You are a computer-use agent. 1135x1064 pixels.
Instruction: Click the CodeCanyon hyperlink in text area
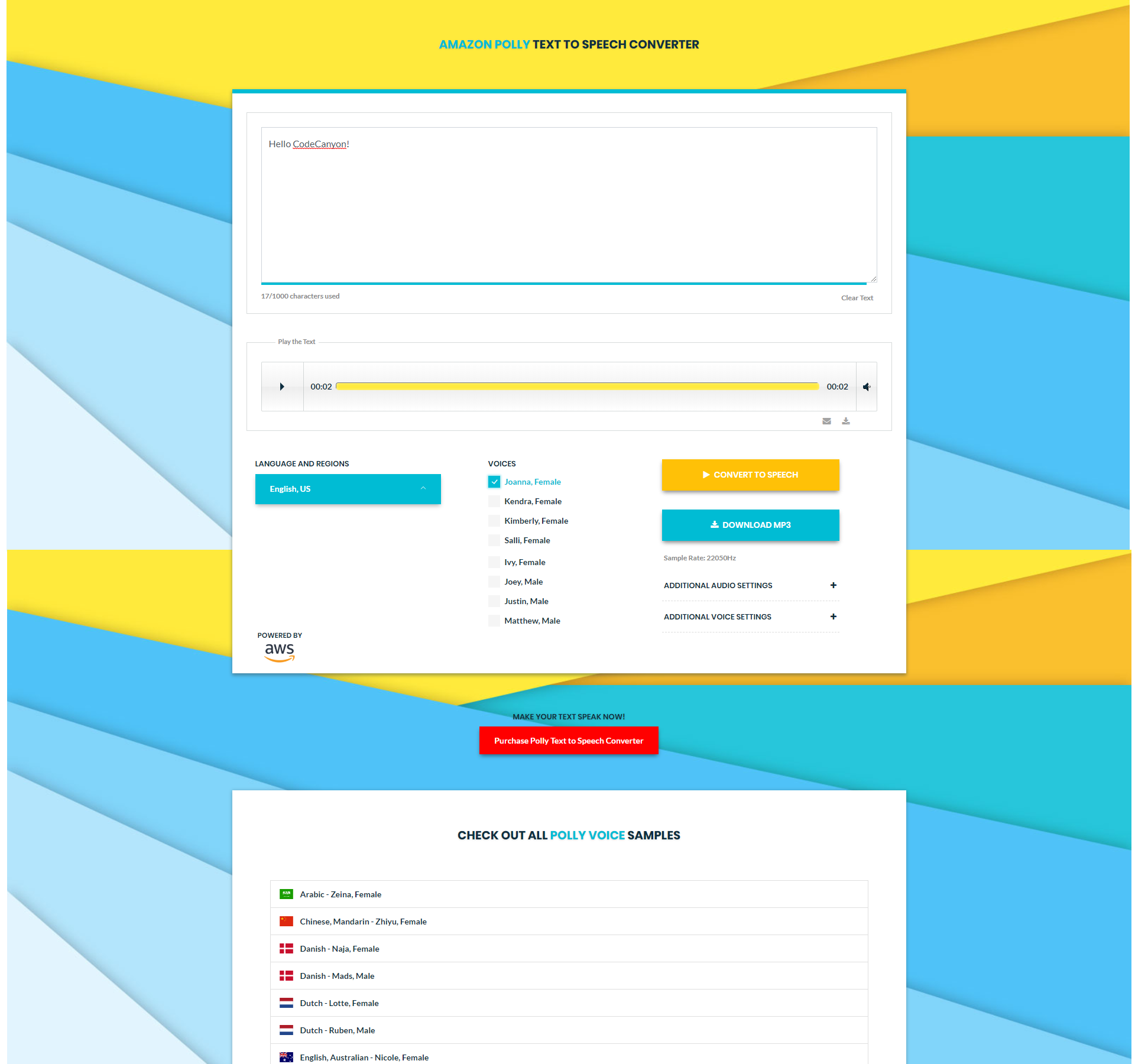pyautogui.click(x=317, y=144)
